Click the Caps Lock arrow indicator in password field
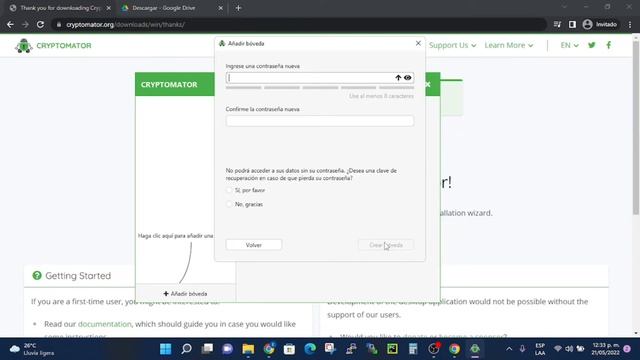640x360 pixels. (x=398, y=78)
